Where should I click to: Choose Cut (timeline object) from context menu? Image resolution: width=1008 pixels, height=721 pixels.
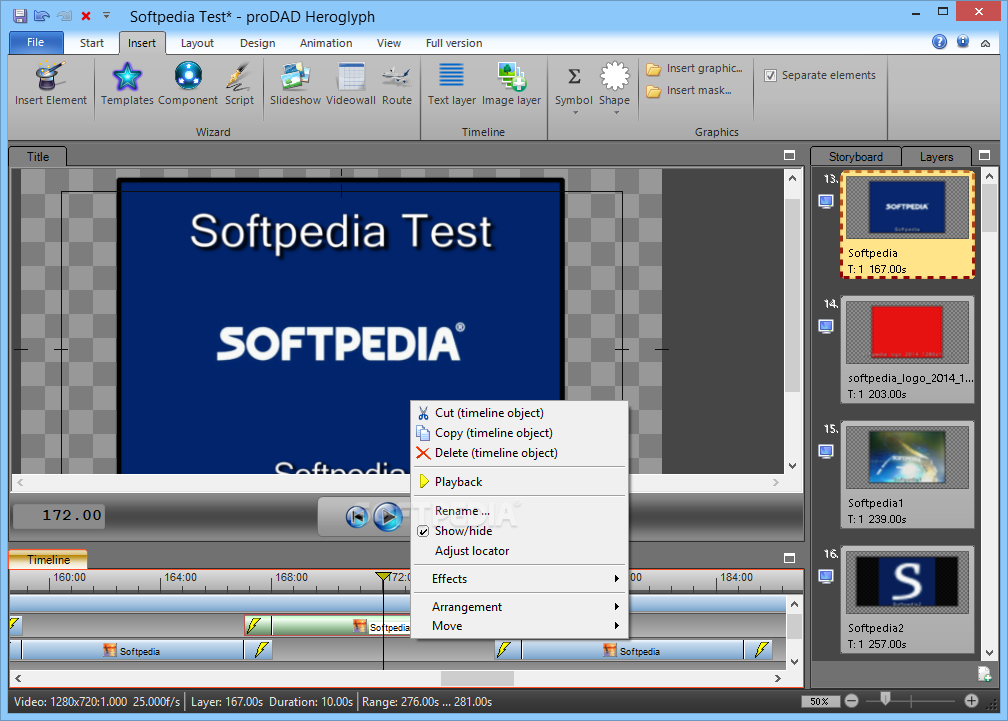point(519,413)
